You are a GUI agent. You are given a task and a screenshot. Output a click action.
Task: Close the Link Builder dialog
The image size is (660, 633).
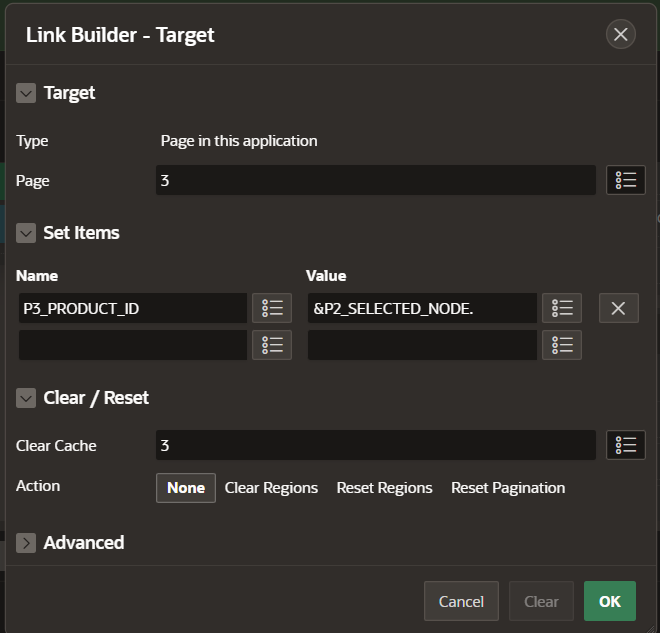pyautogui.click(x=620, y=35)
